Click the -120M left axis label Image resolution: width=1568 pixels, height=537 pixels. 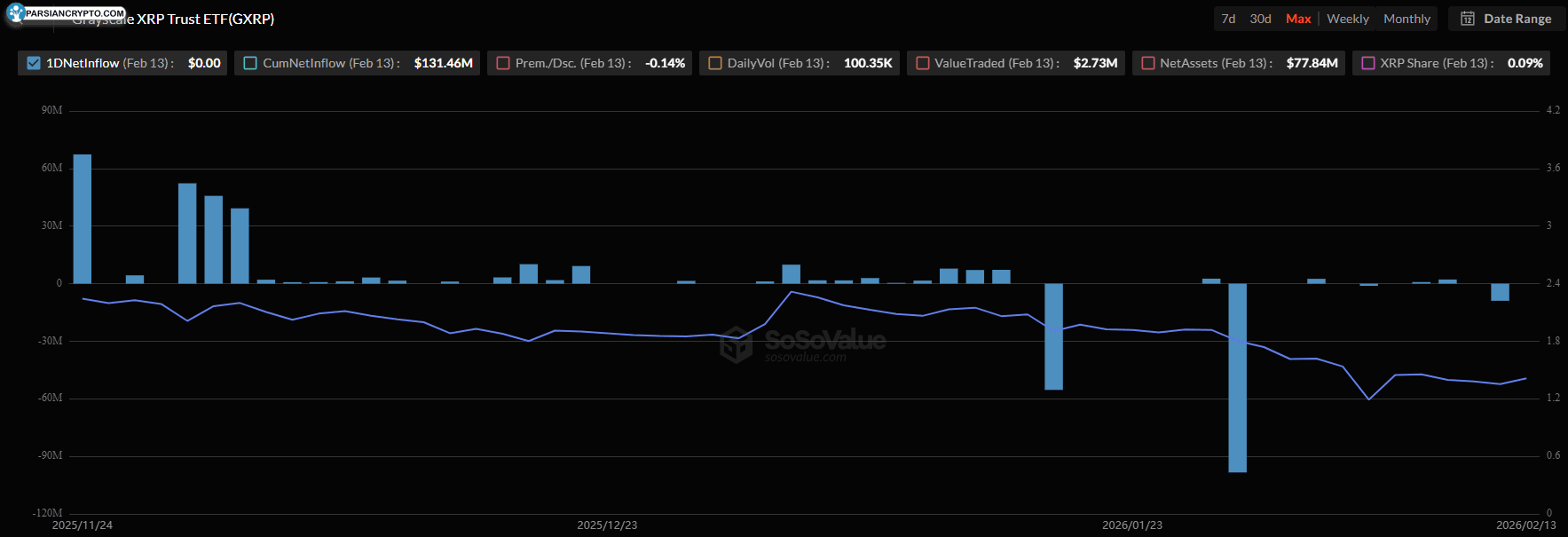click(48, 513)
